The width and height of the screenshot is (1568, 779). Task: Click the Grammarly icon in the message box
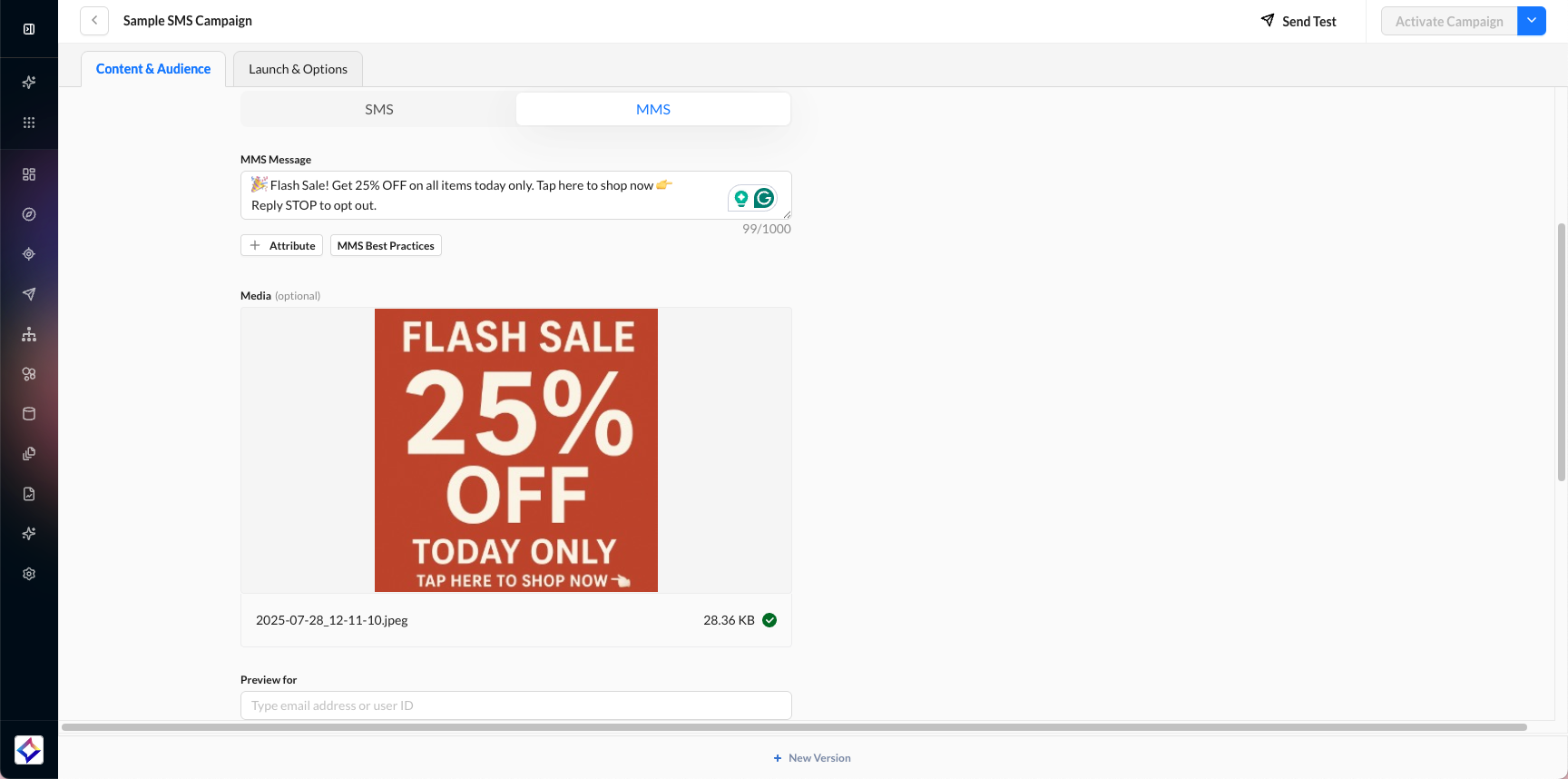tap(764, 198)
